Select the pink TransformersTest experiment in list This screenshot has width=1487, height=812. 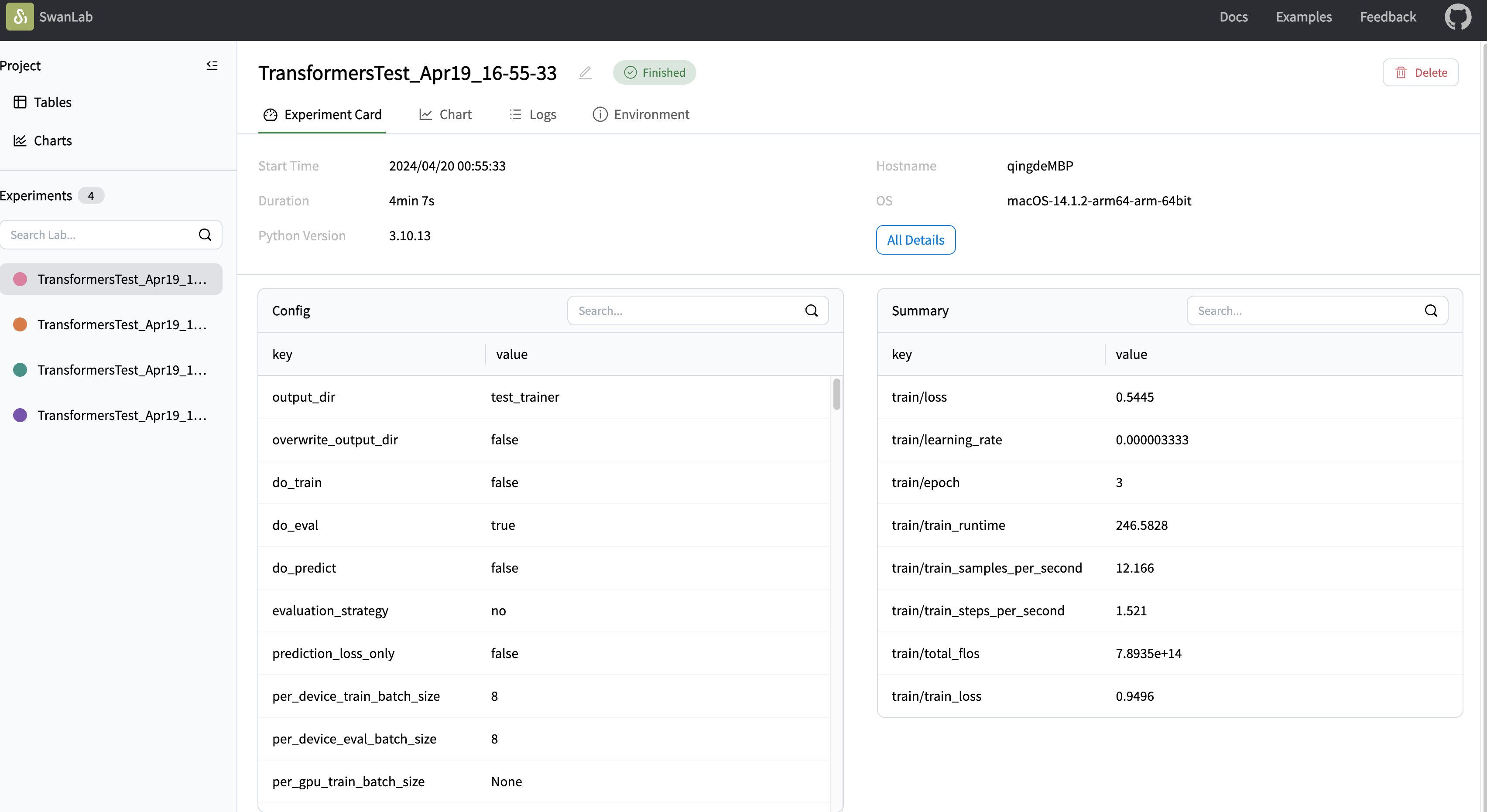[x=111, y=280]
